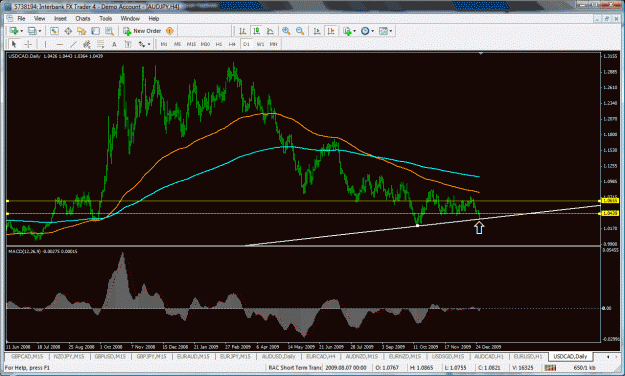Toggle the Expert Advisors icon

[170, 31]
